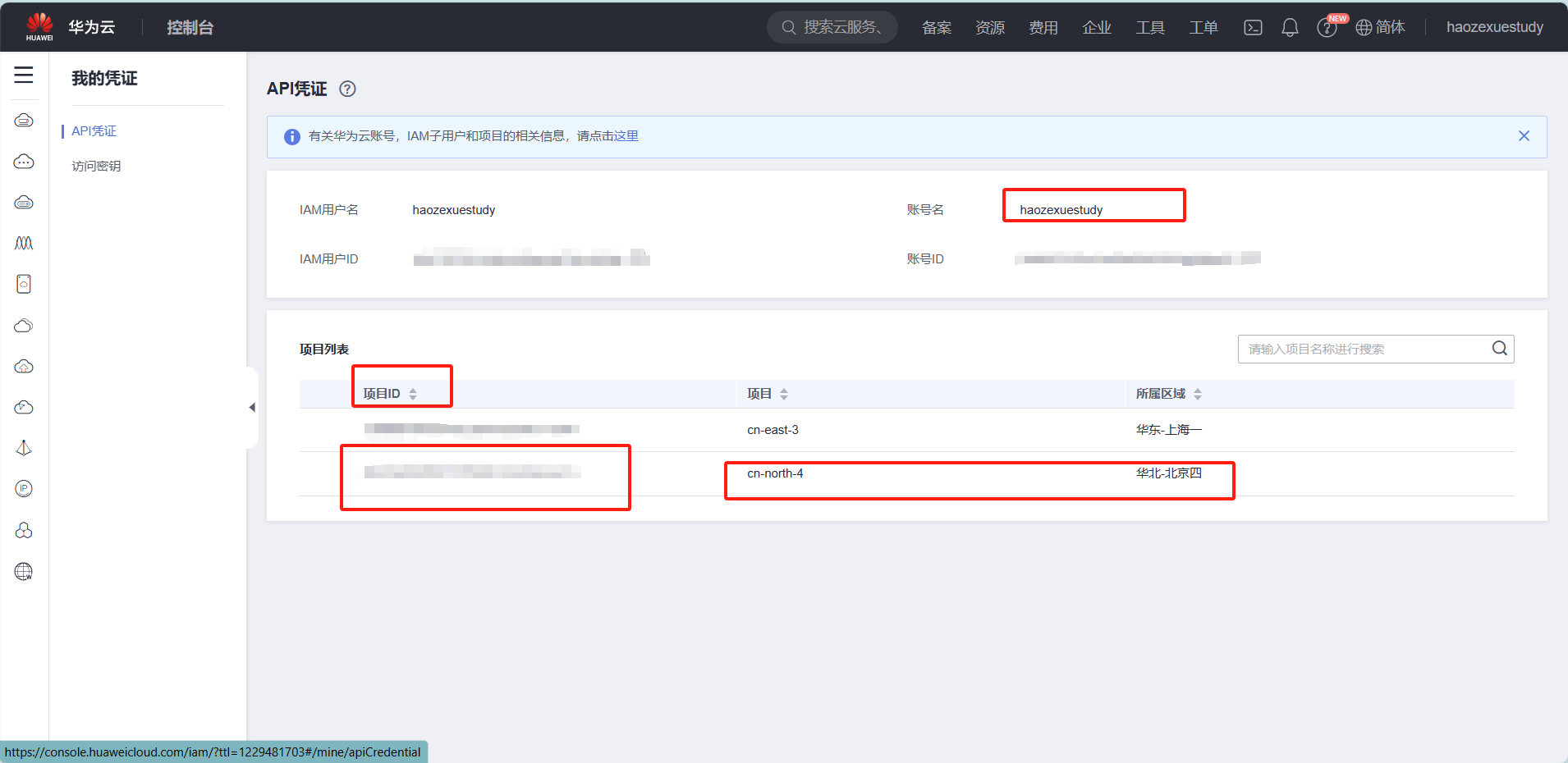Open the cloud upload arrow sidebar icon
The width and height of the screenshot is (1568, 763).
(24, 367)
